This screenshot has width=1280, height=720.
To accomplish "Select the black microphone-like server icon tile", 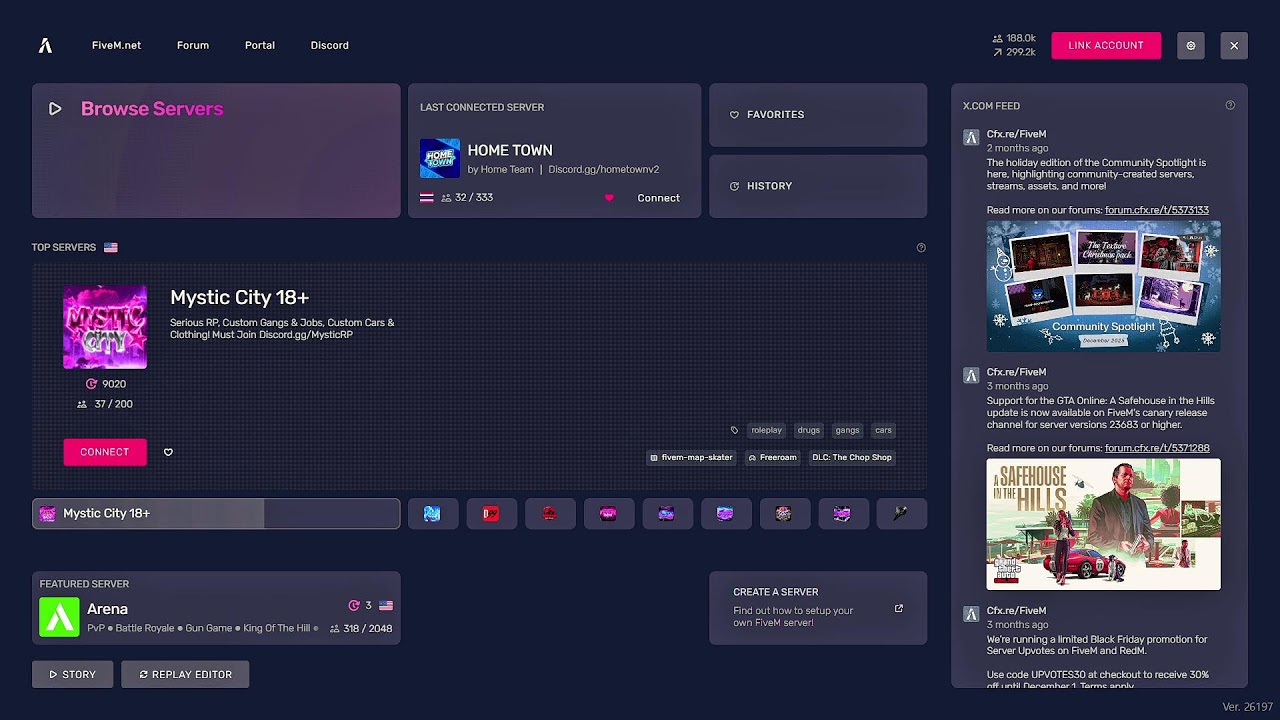I will [901, 513].
